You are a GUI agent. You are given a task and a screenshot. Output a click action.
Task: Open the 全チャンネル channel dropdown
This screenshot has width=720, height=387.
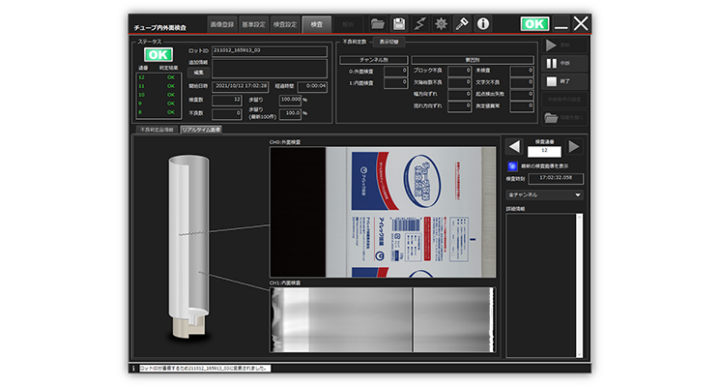click(x=545, y=195)
